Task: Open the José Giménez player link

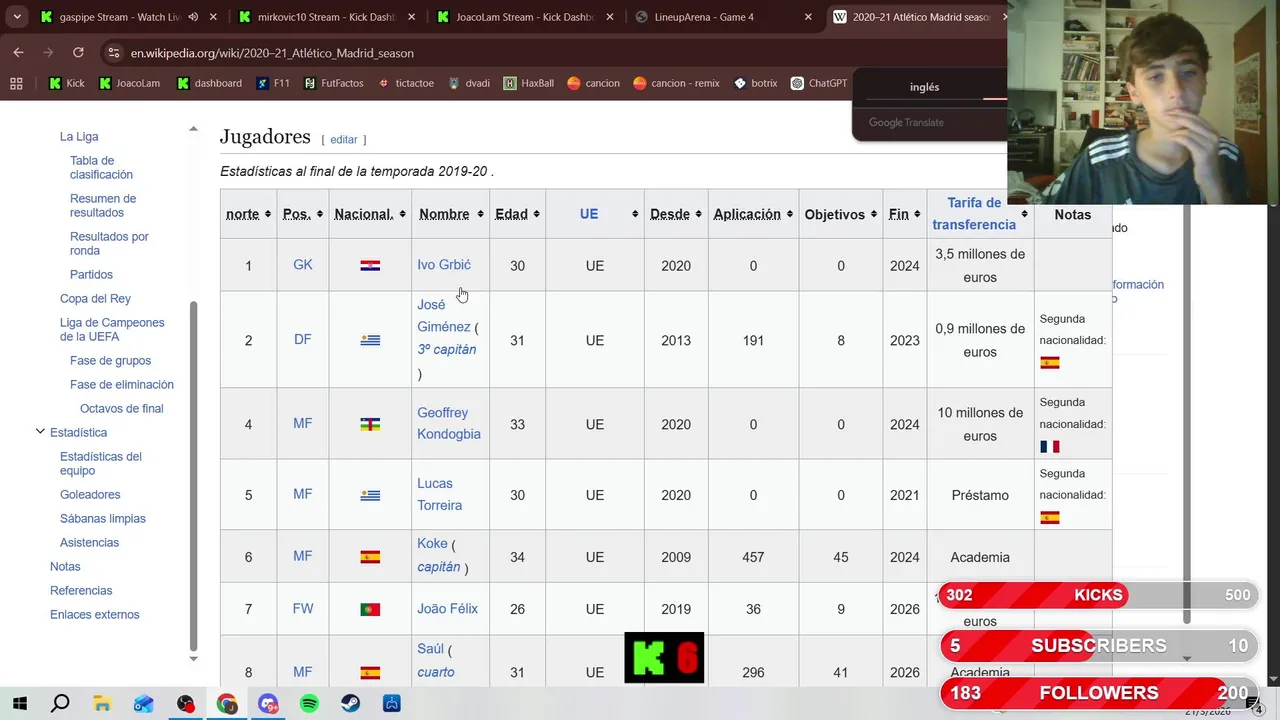Action: pyautogui.click(x=443, y=316)
